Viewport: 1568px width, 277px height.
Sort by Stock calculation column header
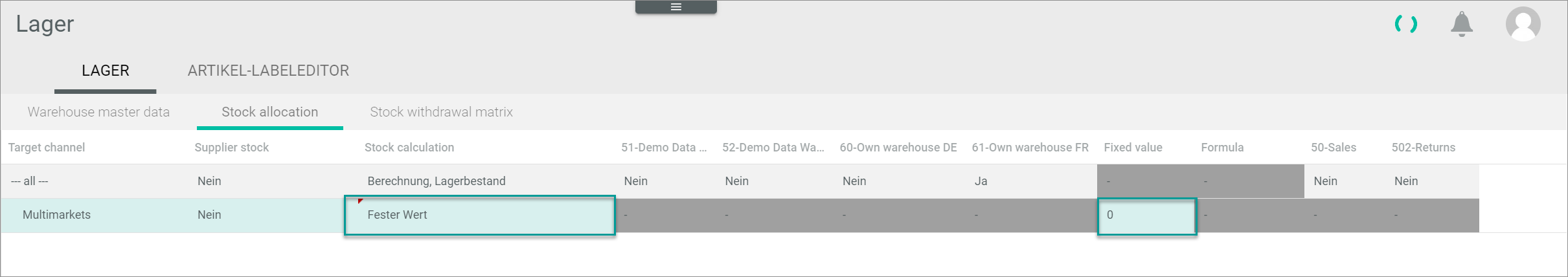(x=409, y=148)
